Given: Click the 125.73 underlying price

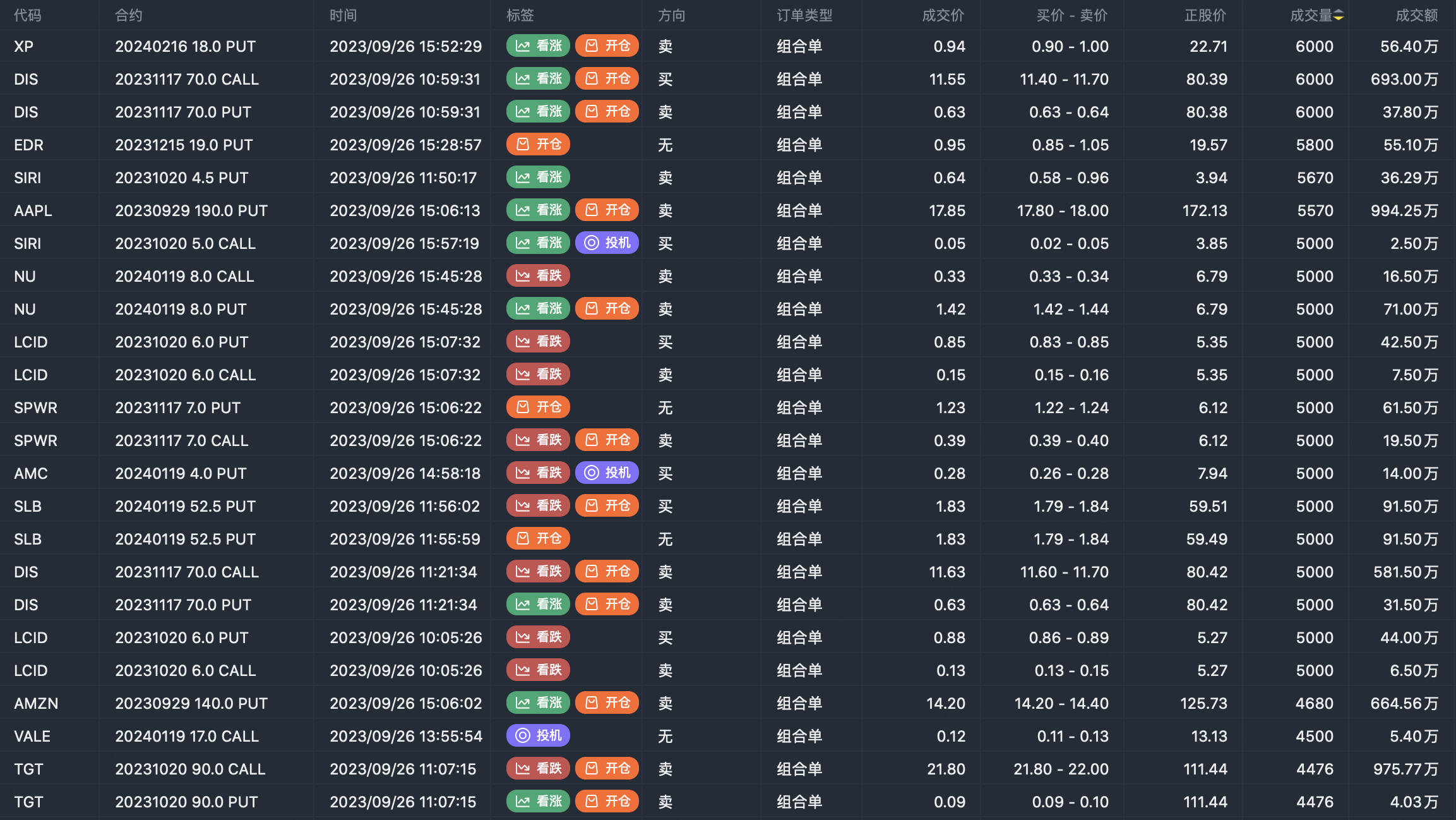Looking at the screenshot, I should click(1204, 703).
